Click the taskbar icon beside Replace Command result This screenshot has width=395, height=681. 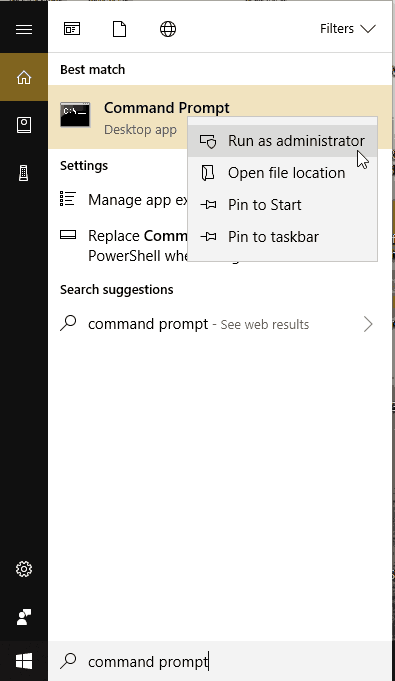68,235
